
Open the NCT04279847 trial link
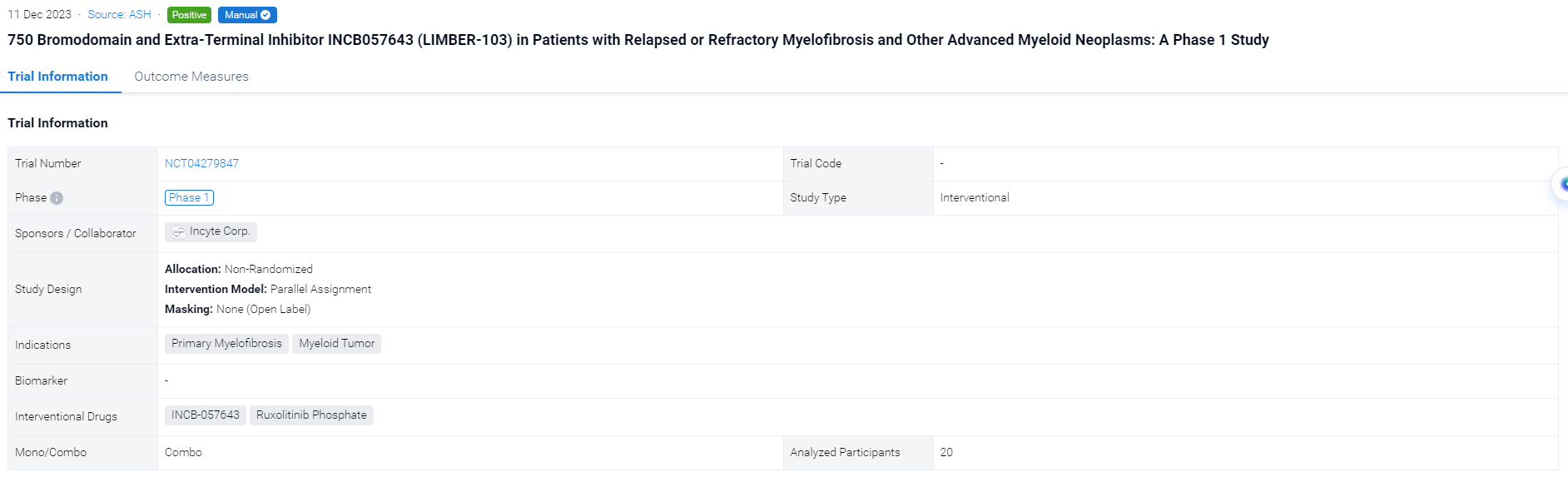point(201,163)
